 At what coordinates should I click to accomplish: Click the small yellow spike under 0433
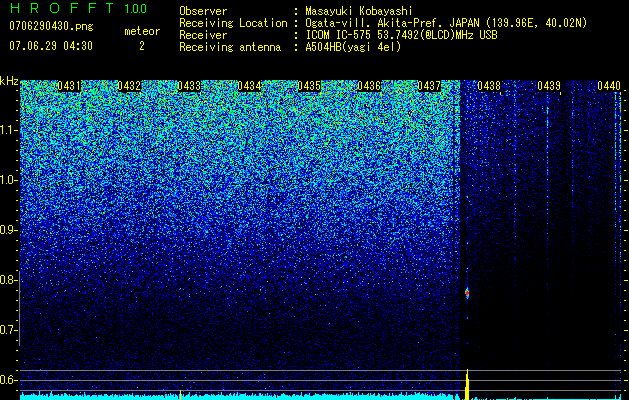(x=180, y=394)
